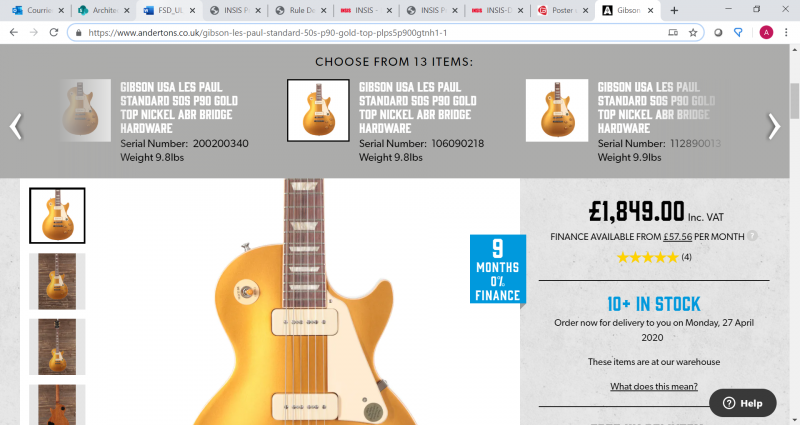Viewport: 800px width, 425px height.
Task: Click the finance info question mark icon
Action: (x=752, y=236)
